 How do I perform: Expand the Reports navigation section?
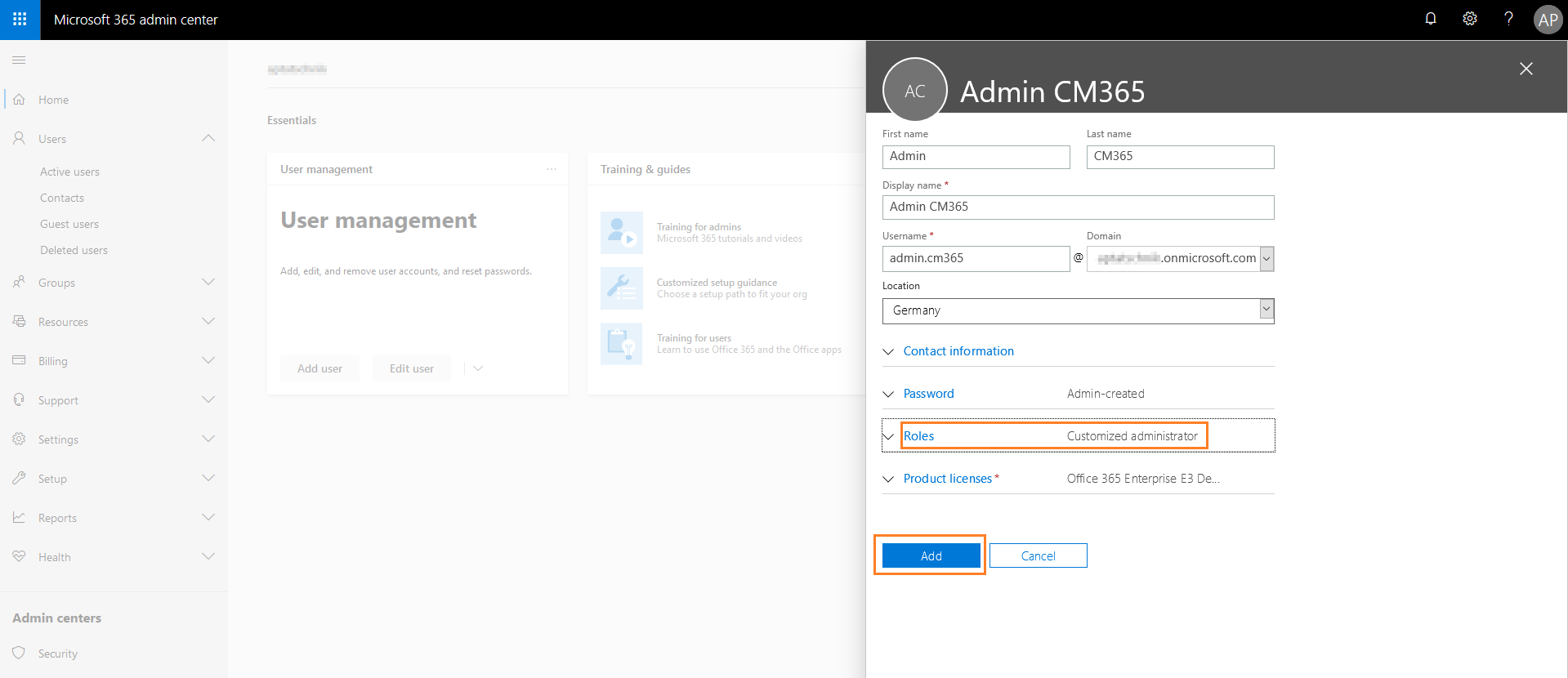pyautogui.click(x=208, y=517)
